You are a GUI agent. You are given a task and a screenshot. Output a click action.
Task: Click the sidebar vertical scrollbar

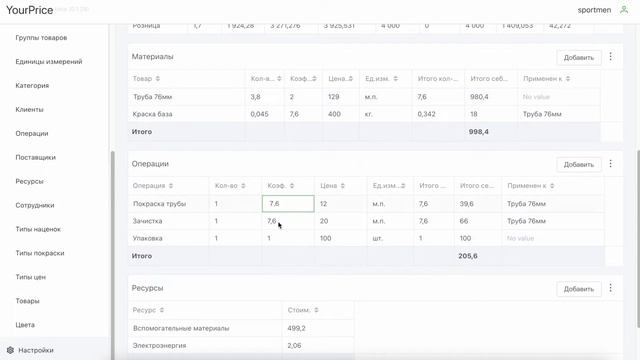click(x=113, y=255)
